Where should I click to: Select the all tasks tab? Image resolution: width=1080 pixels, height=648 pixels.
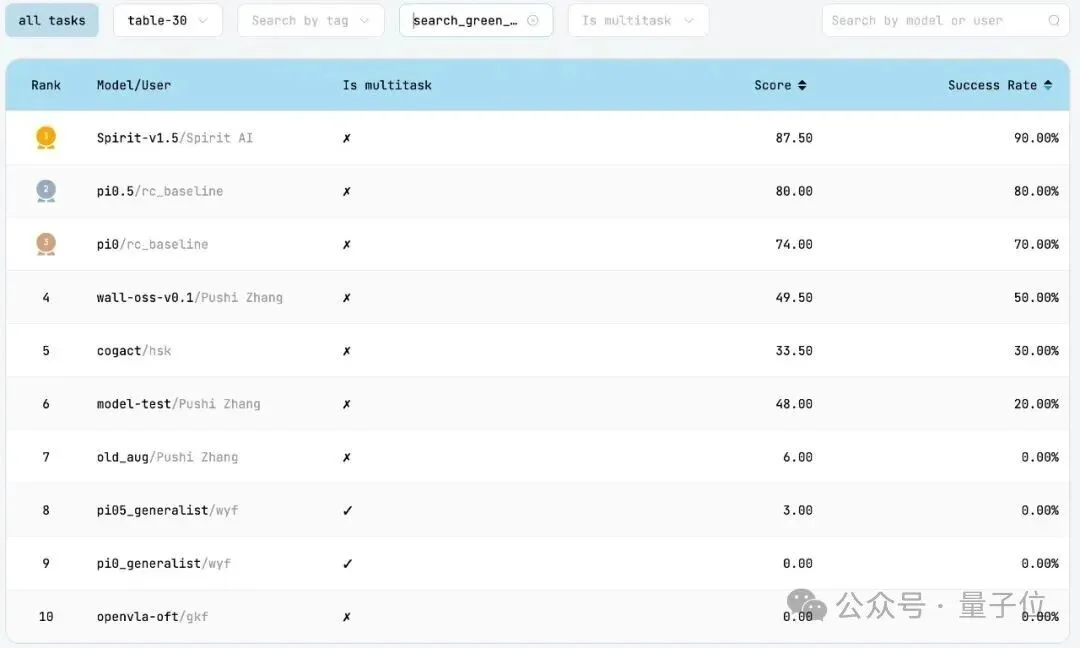point(52,19)
